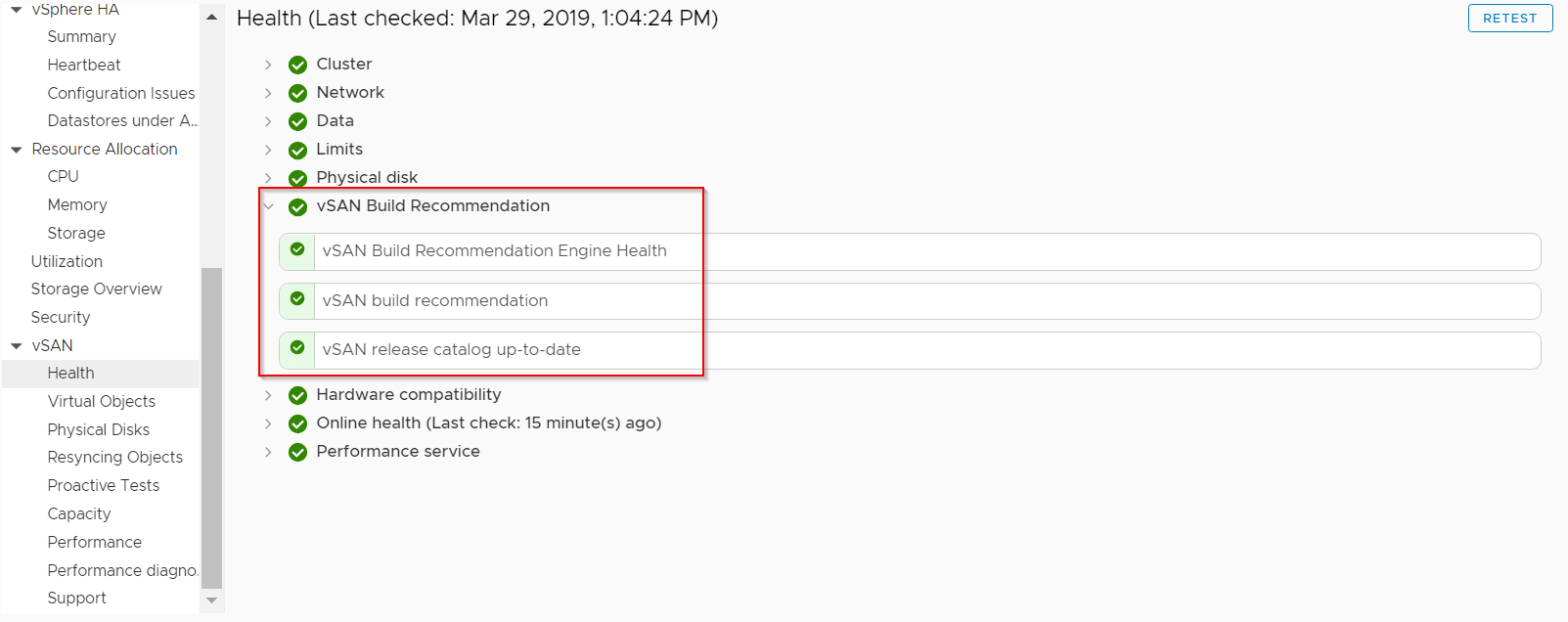Click the green status icon beside Data
This screenshot has height=622, width=1568.
click(x=298, y=121)
